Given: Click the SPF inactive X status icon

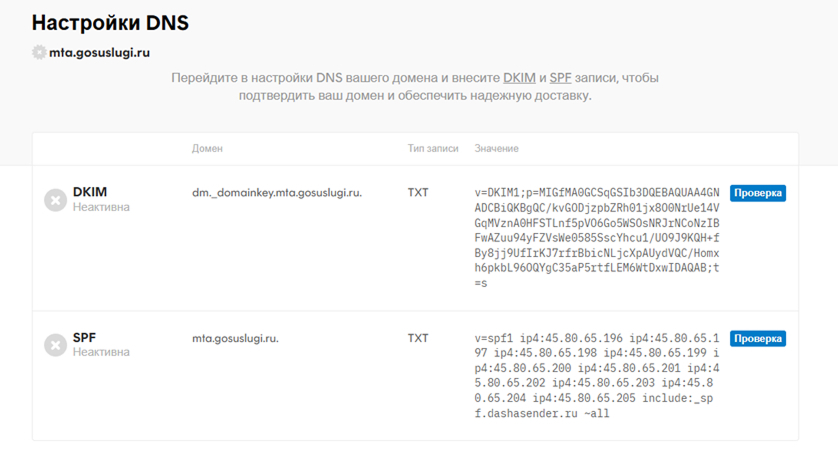Looking at the screenshot, I should click(55, 345).
